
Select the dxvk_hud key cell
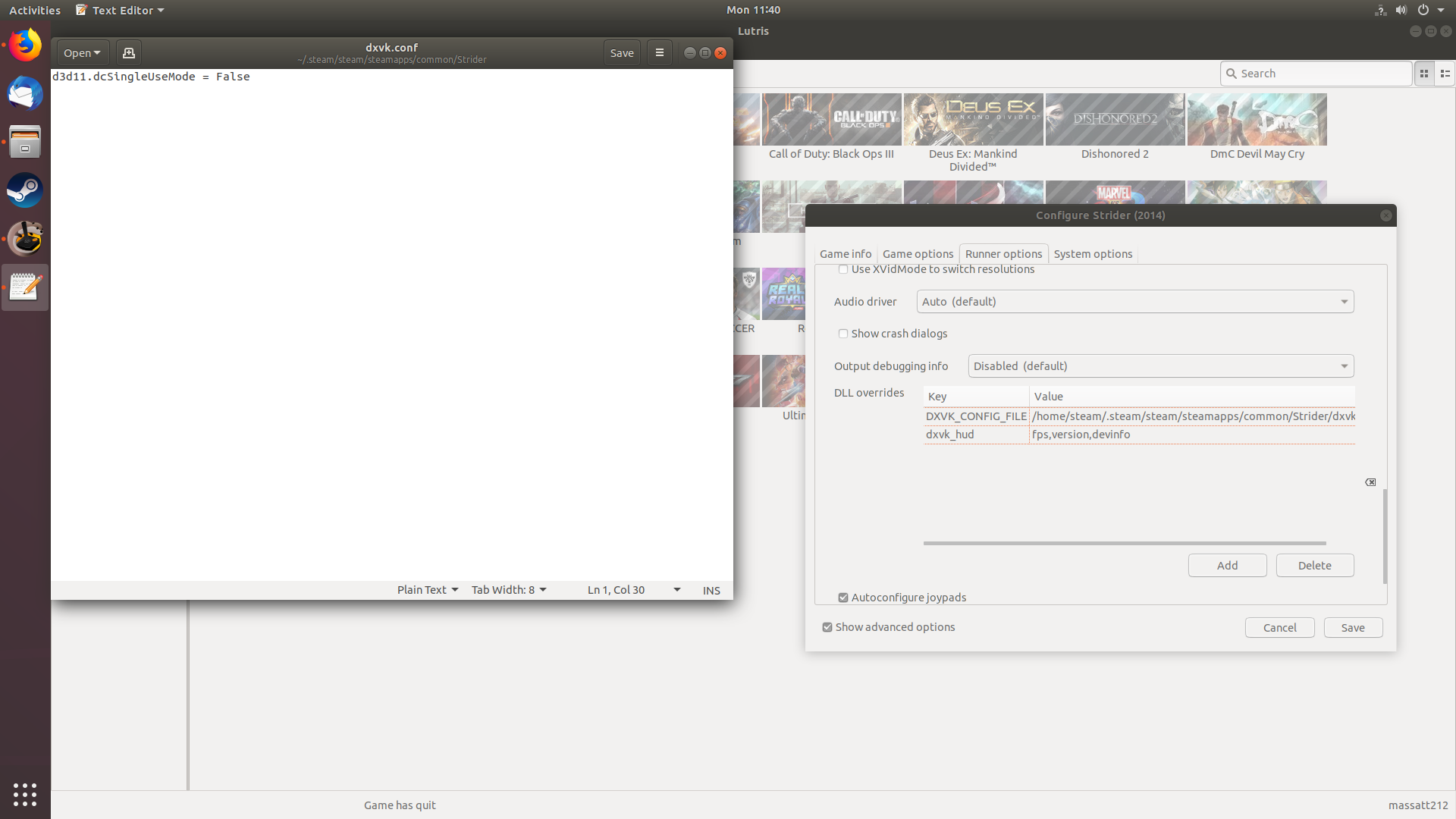pos(976,435)
